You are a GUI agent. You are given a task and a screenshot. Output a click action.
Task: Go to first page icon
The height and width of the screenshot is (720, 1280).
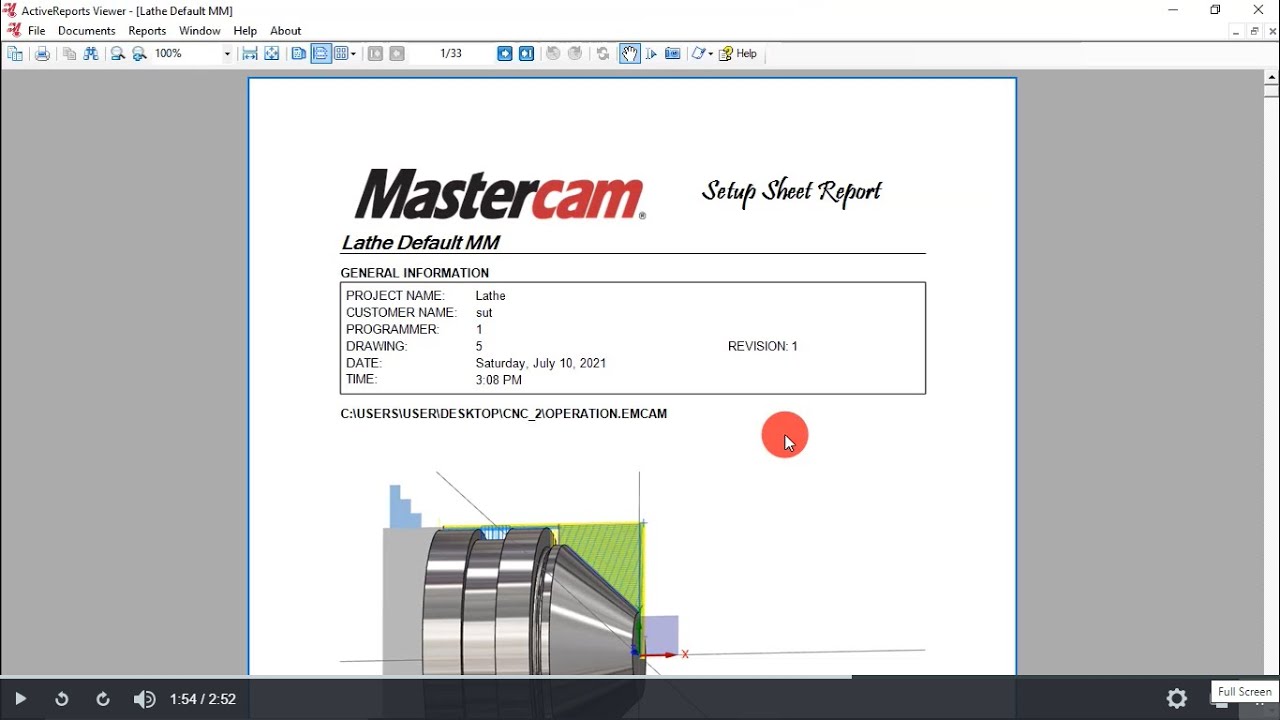pyautogui.click(x=375, y=54)
